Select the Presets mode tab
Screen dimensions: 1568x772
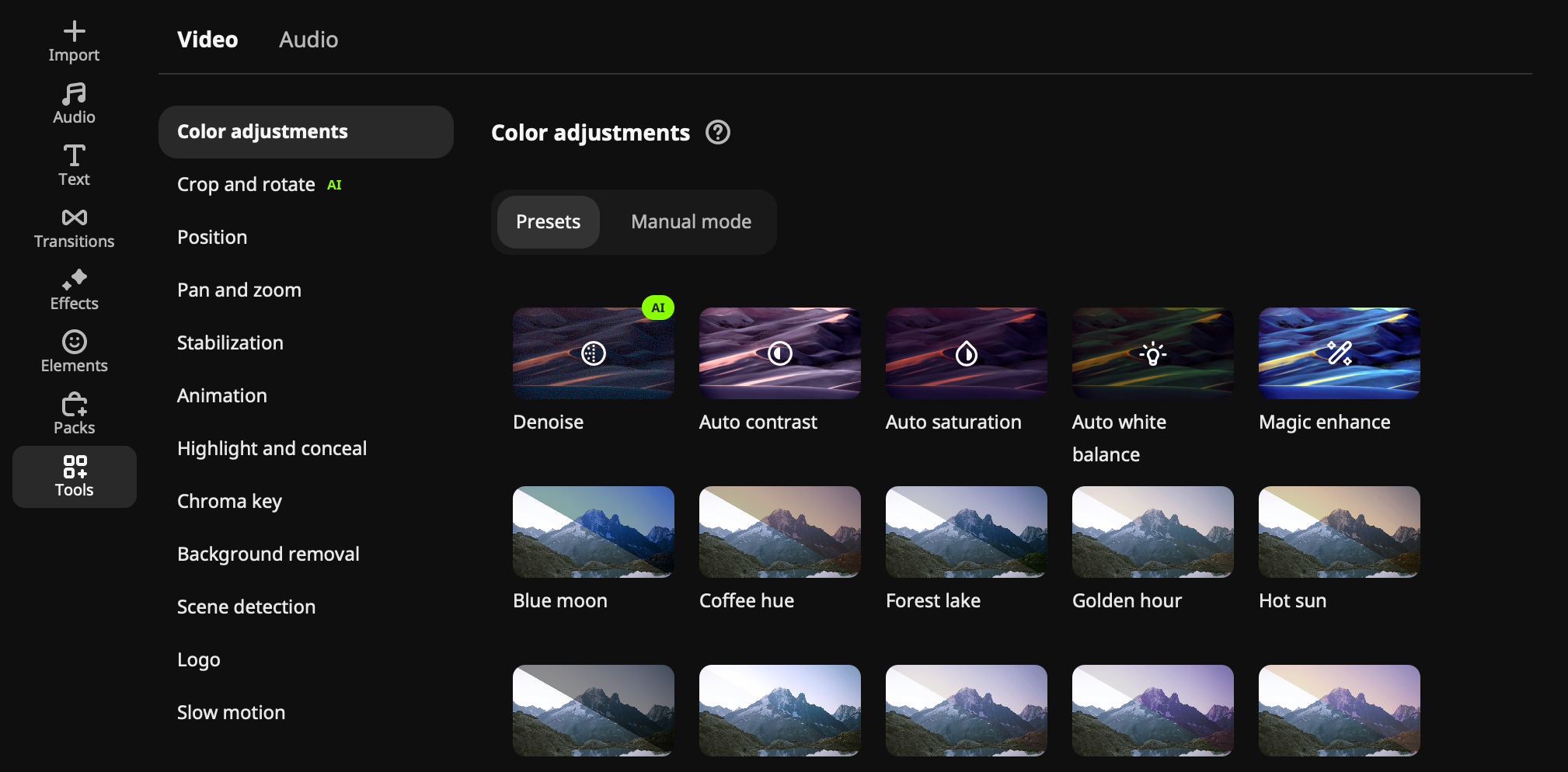pyautogui.click(x=548, y=222)
